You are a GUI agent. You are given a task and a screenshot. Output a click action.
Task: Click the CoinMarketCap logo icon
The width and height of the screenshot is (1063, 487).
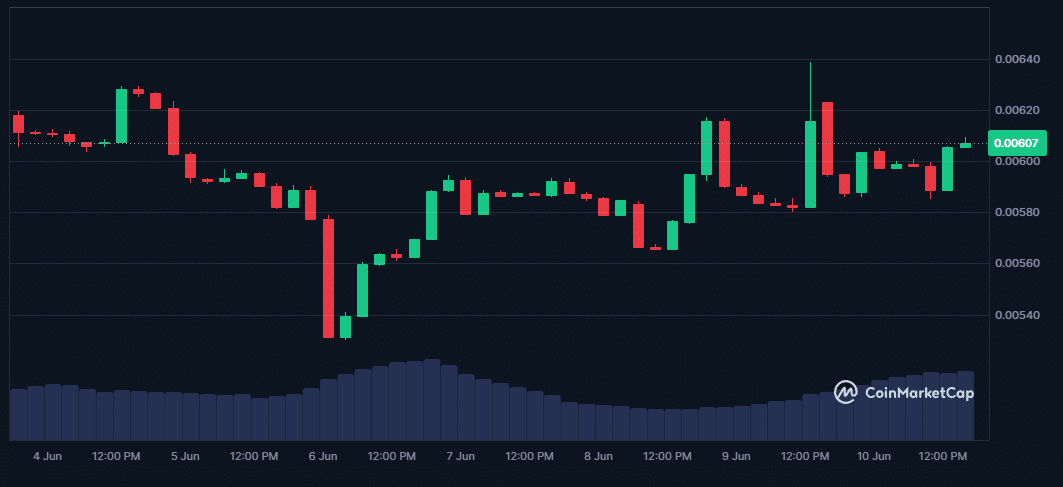(846, 392)
